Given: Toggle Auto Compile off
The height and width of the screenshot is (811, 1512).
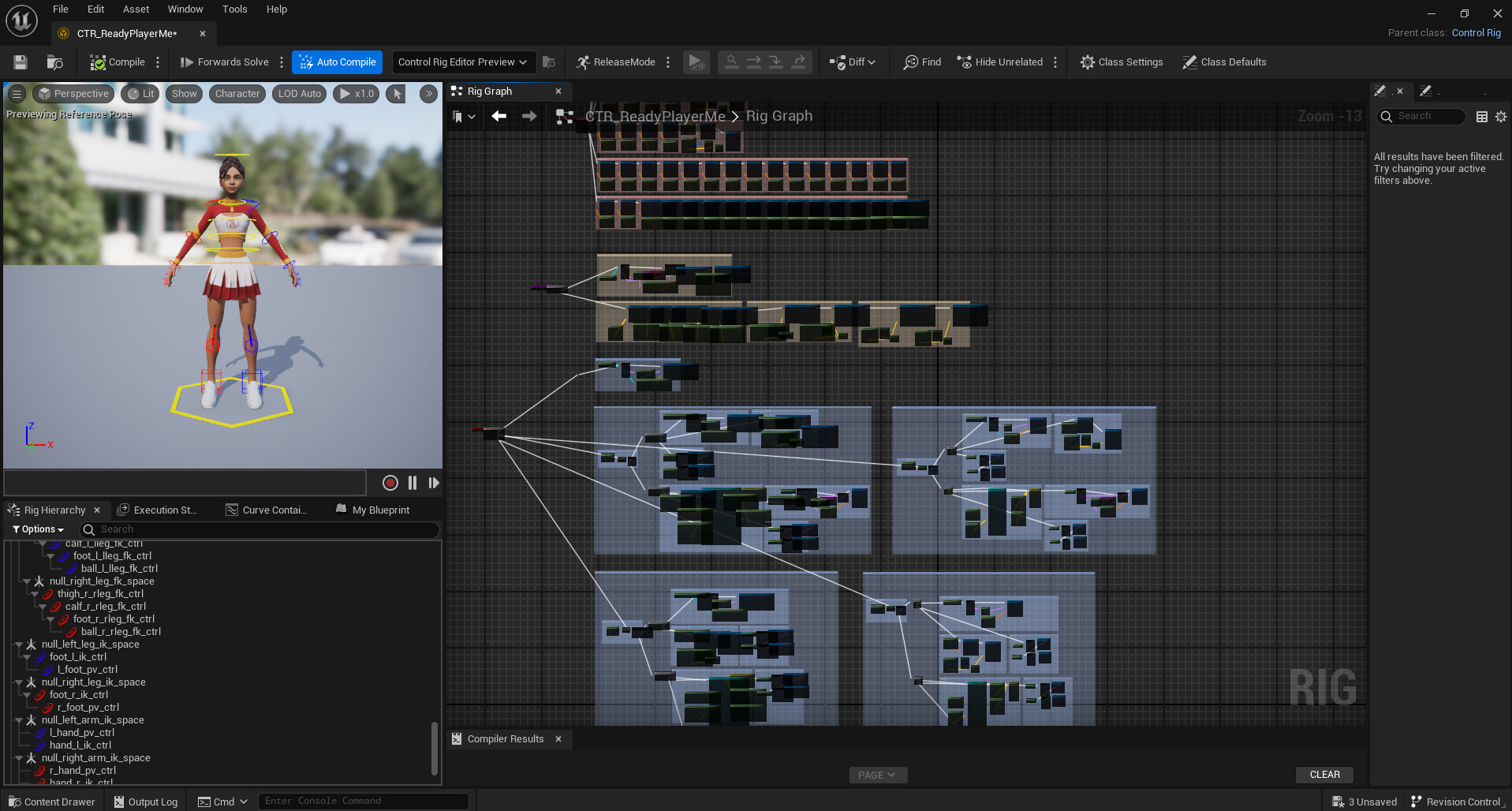Looking at the screenshot, I should 337,62.
